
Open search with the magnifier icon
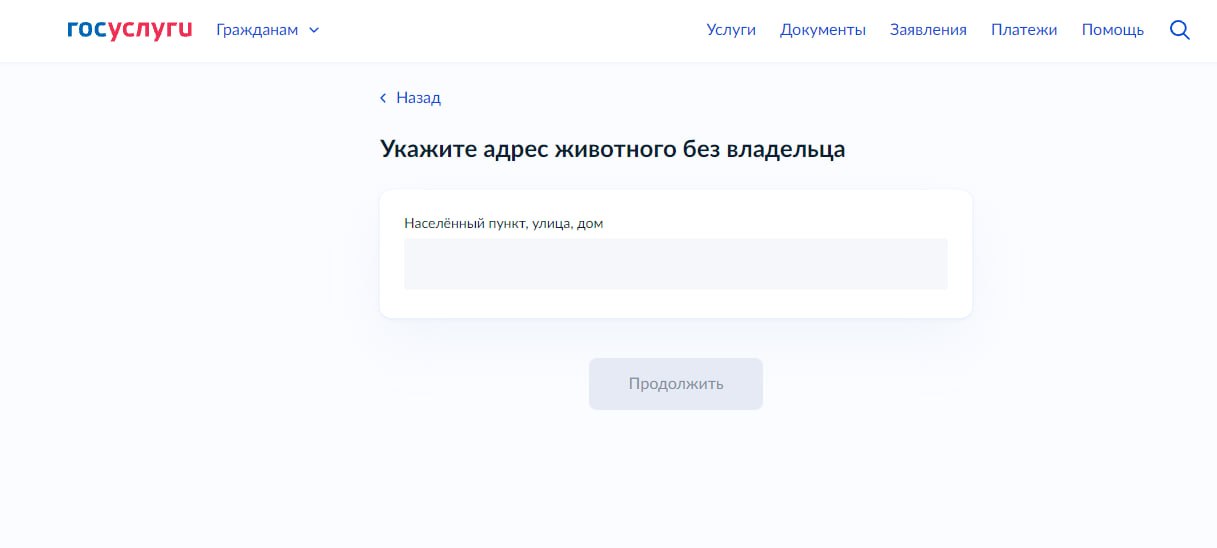(1179, 30)
